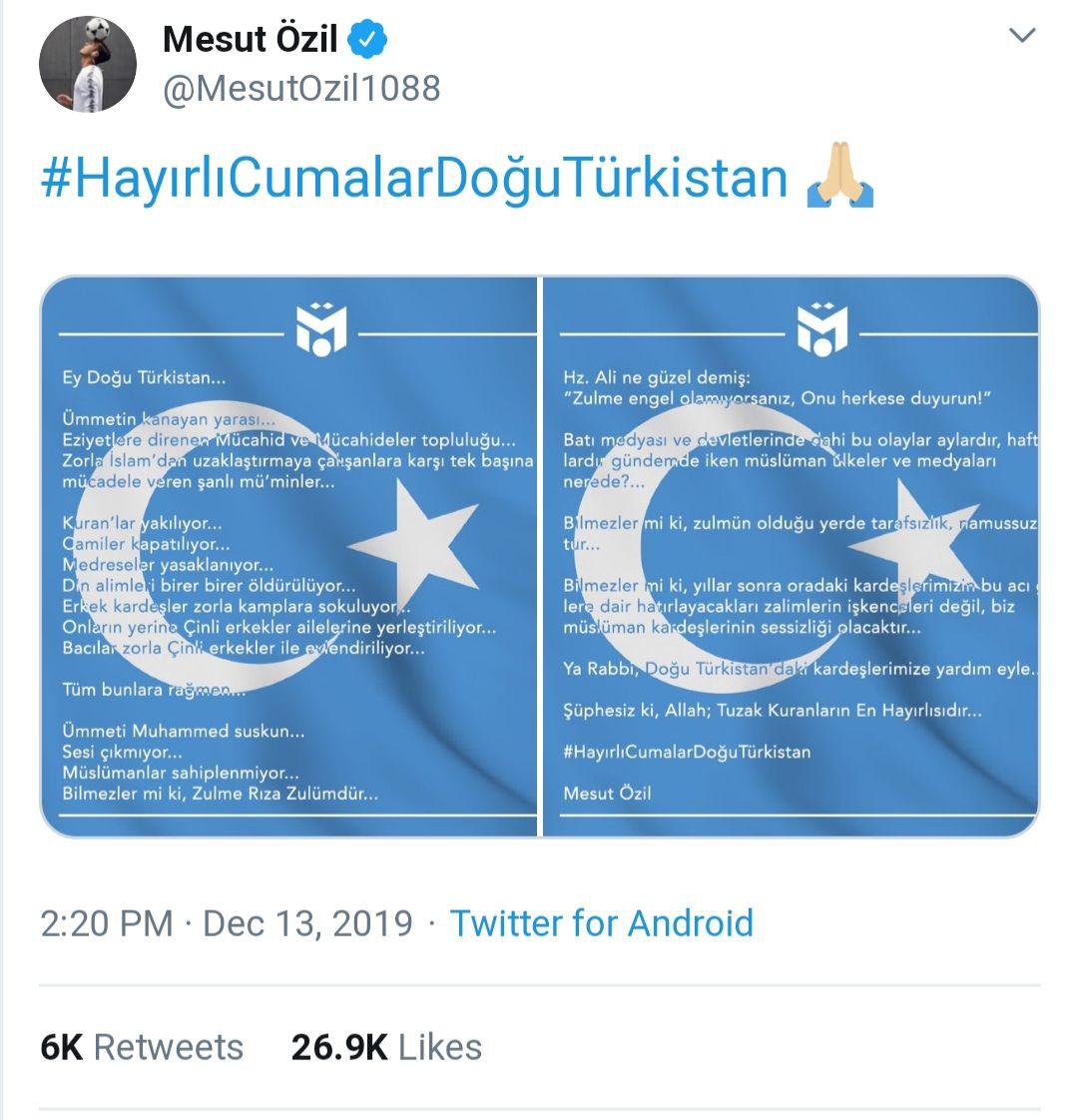
Task: Open the @MesutOzil1088 handle link
Action: [300, 89]
